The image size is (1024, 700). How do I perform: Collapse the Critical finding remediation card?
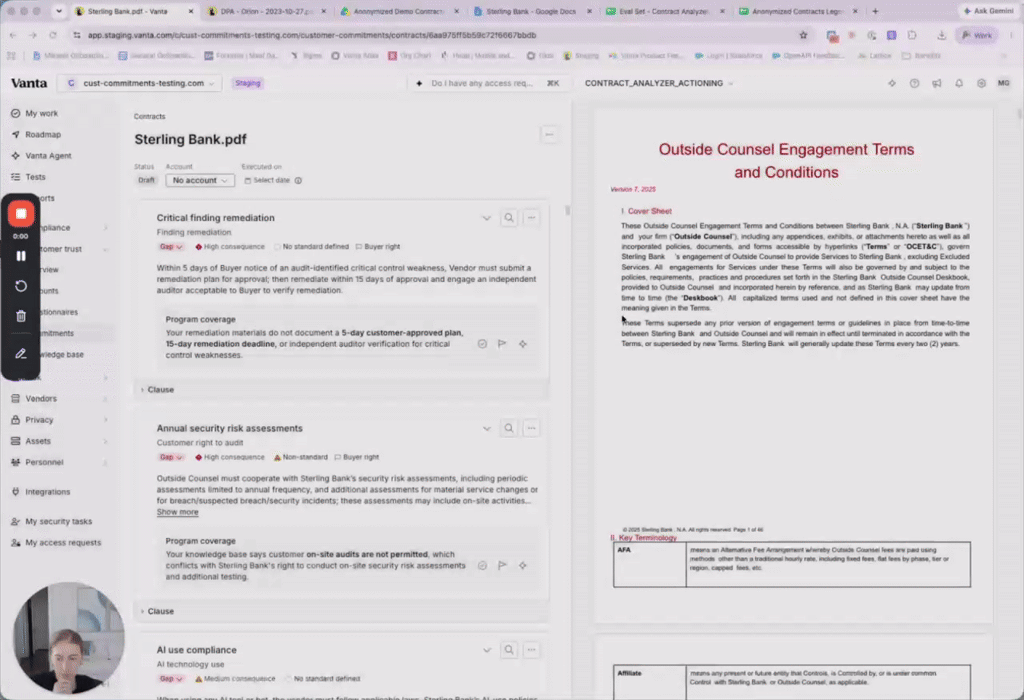[x=487, y=218]
